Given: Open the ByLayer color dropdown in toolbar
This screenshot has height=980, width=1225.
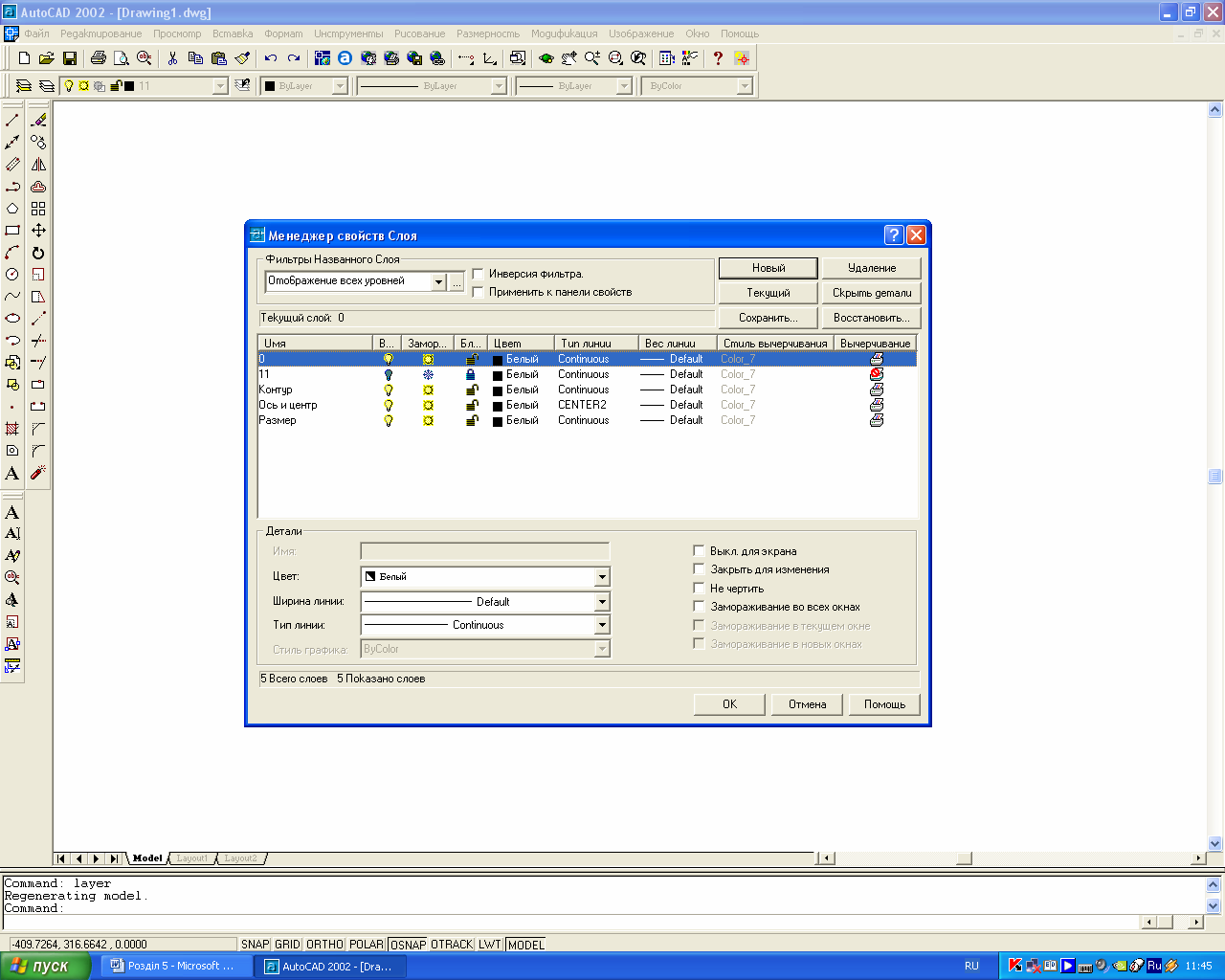Looking at the screenshot, I should point(339,86).
